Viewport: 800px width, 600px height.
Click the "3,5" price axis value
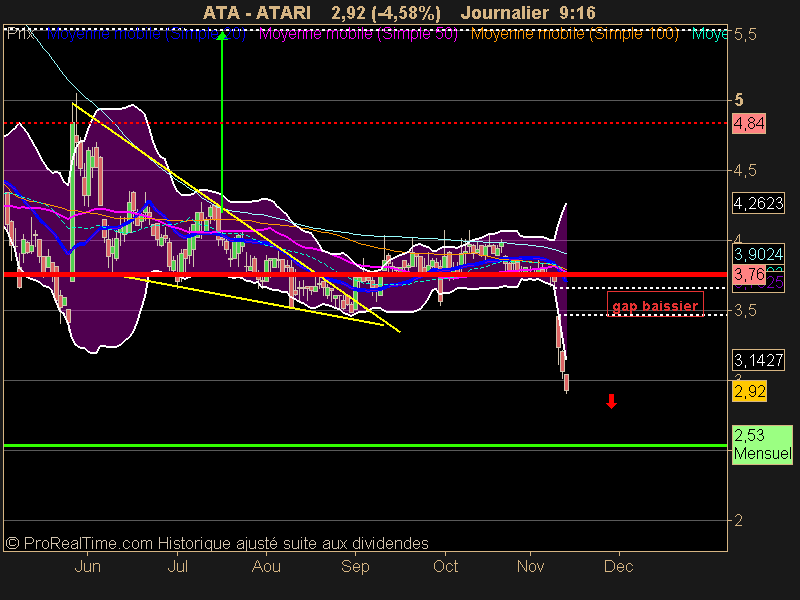745,311
